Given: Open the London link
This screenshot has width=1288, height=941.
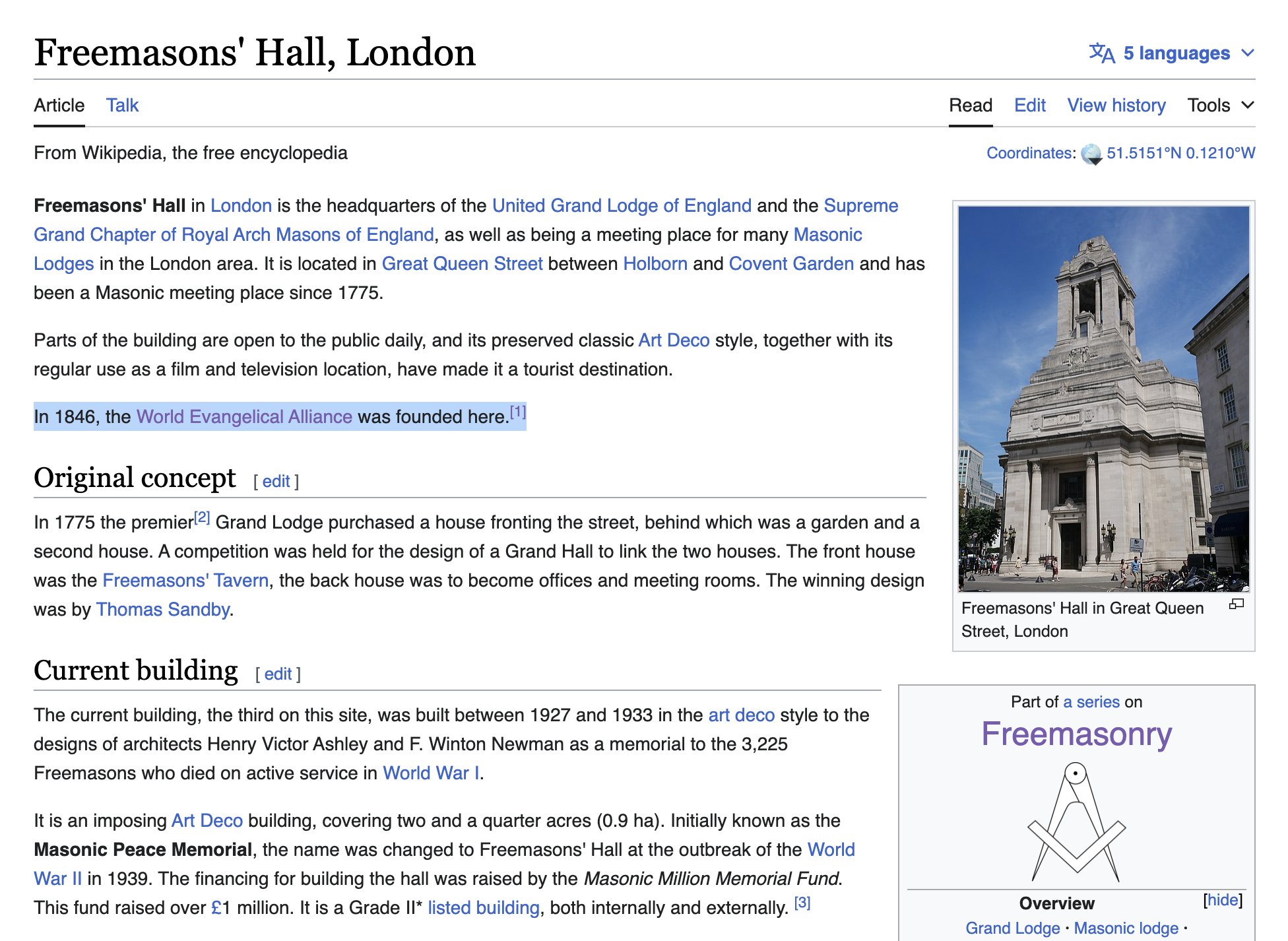Looking at the screenshot, I should click(241, 205).
